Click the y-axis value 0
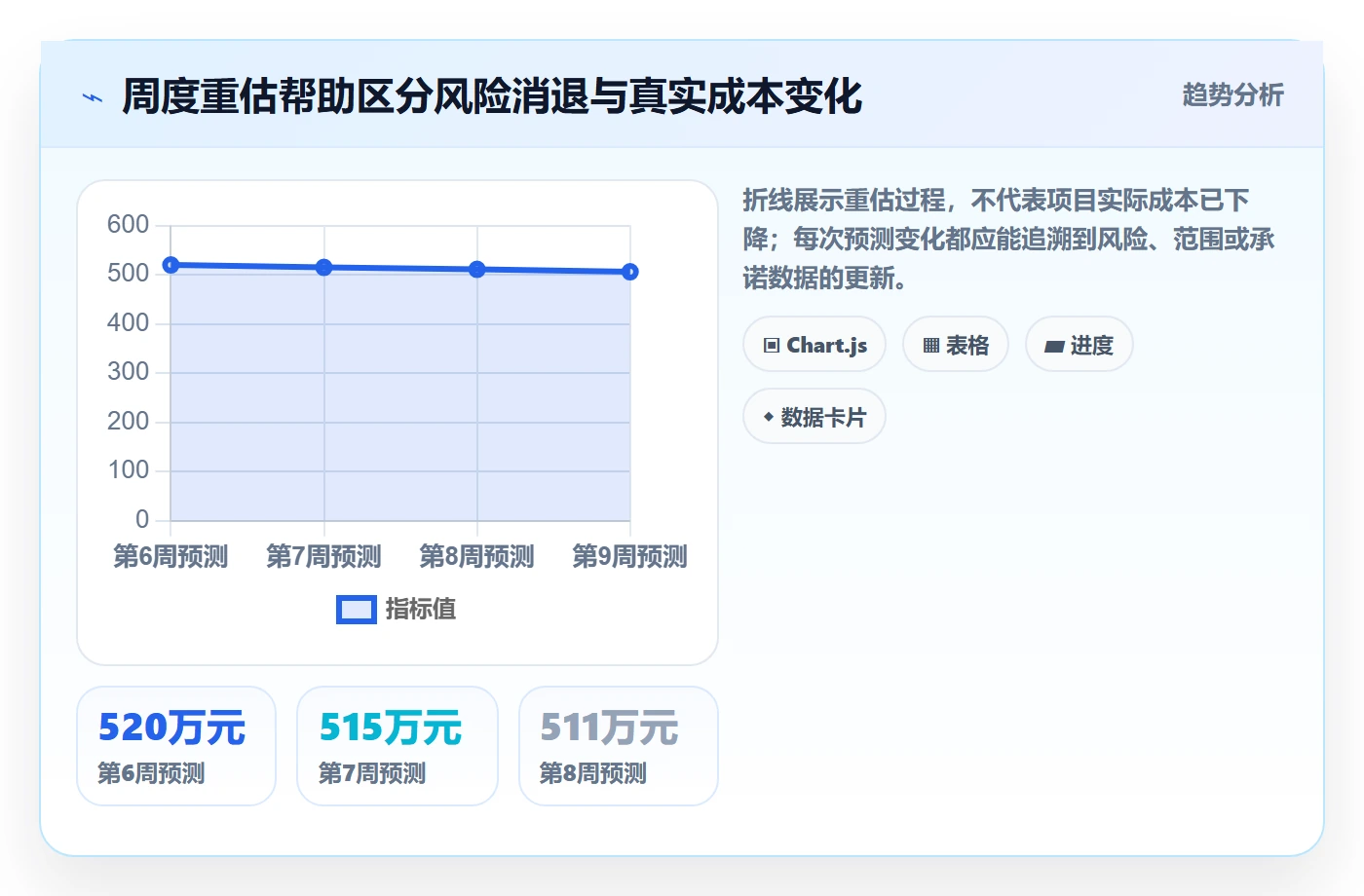The height and width of the screenshot is (896, 1364). coord(142,520)
